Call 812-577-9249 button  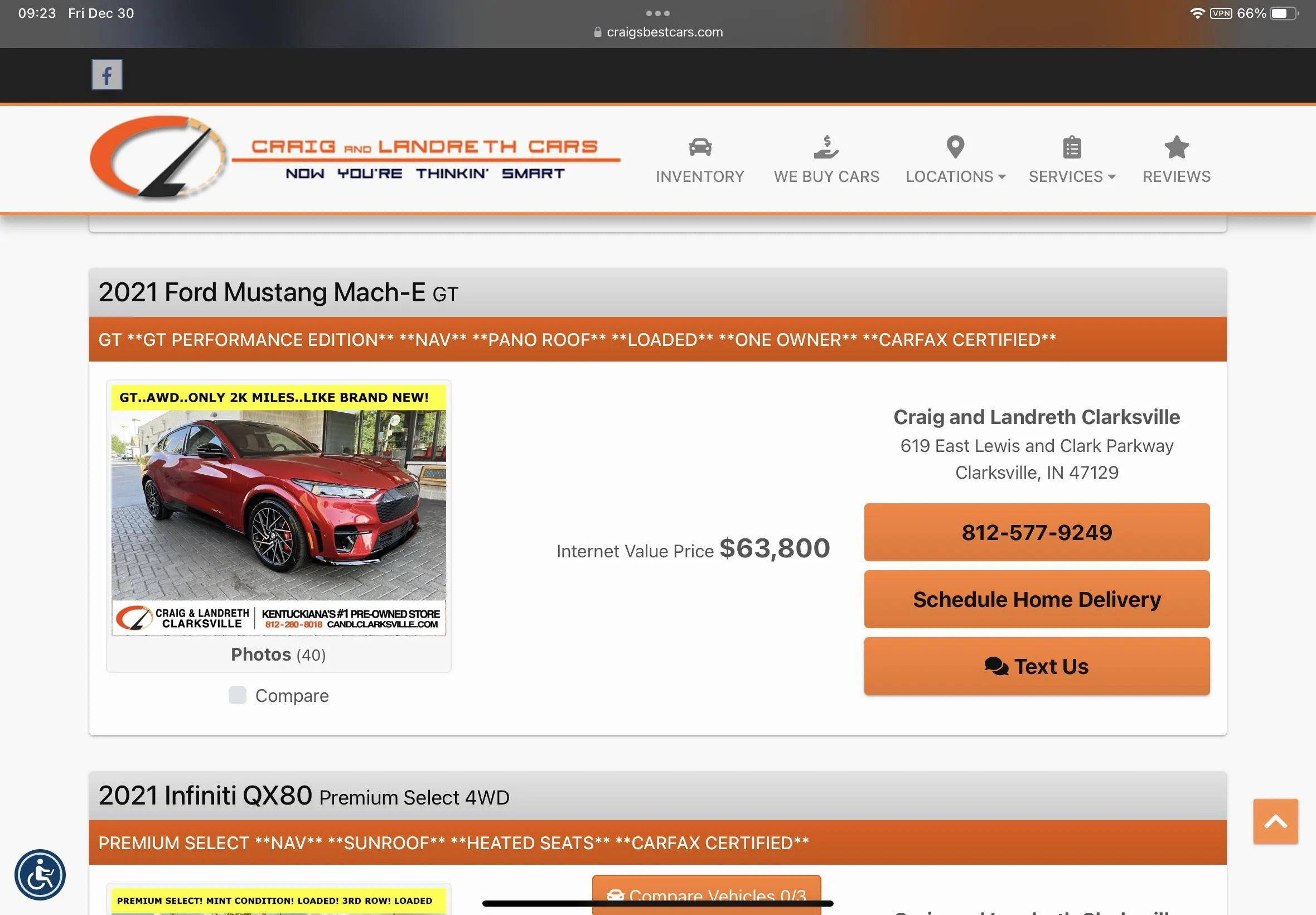pyautogui.click(x=1037, y=532)
